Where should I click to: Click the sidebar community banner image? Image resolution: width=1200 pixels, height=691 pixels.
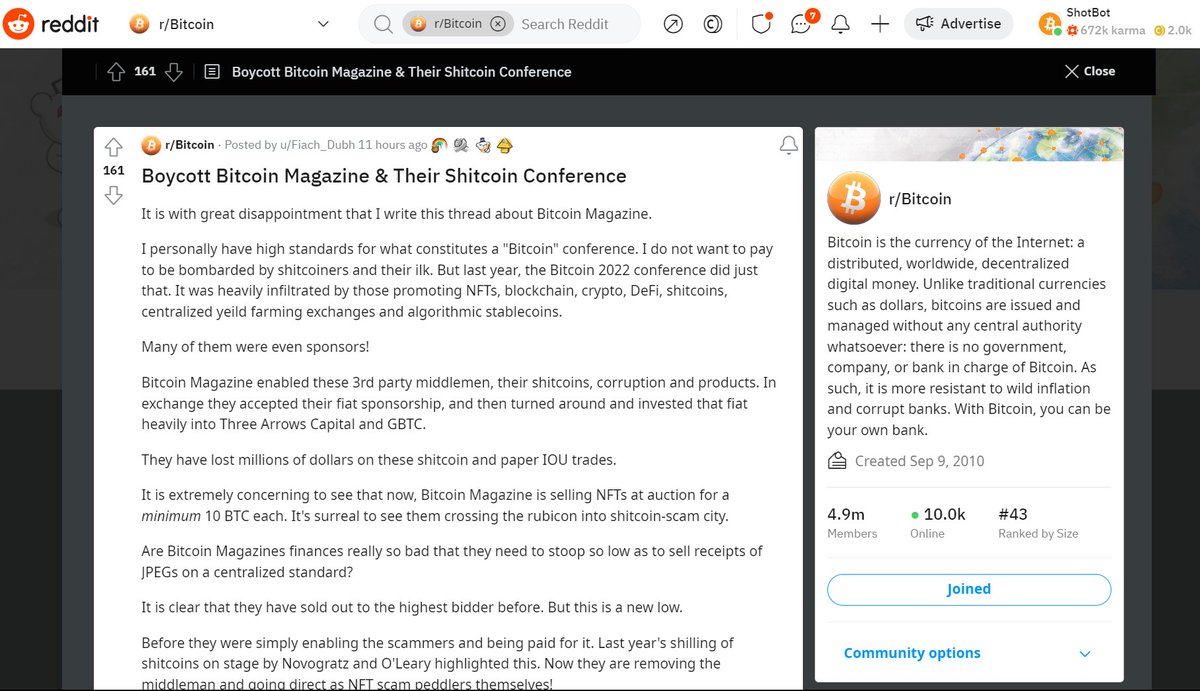pos(969,144)
